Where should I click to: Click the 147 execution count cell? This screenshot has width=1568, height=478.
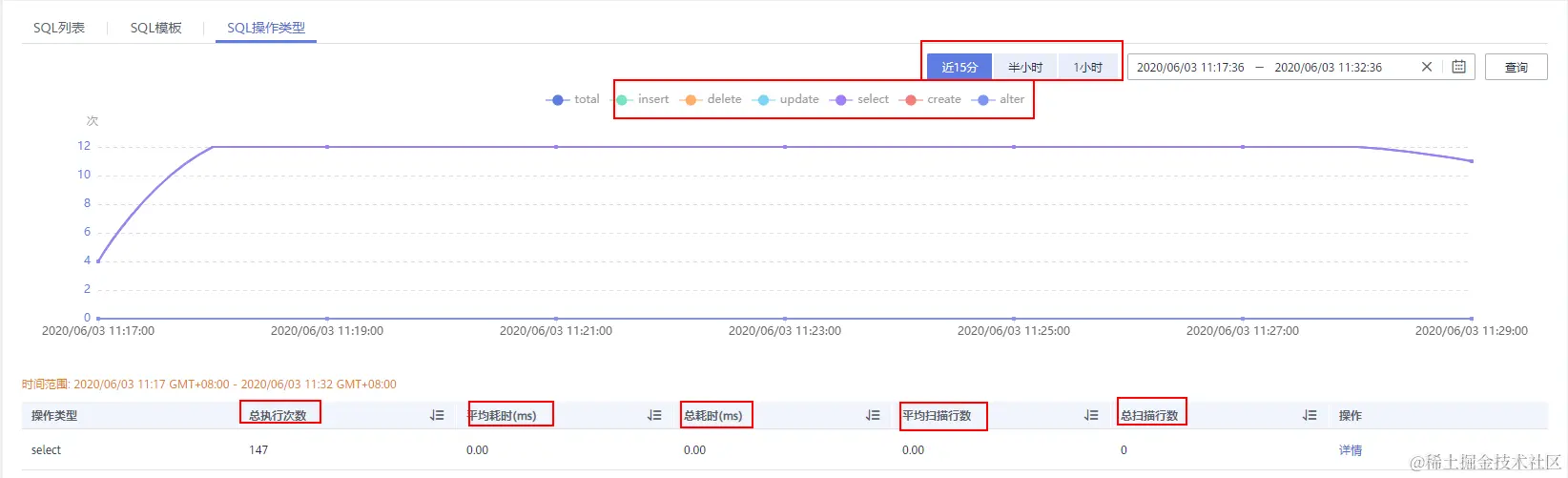point(258,450)
